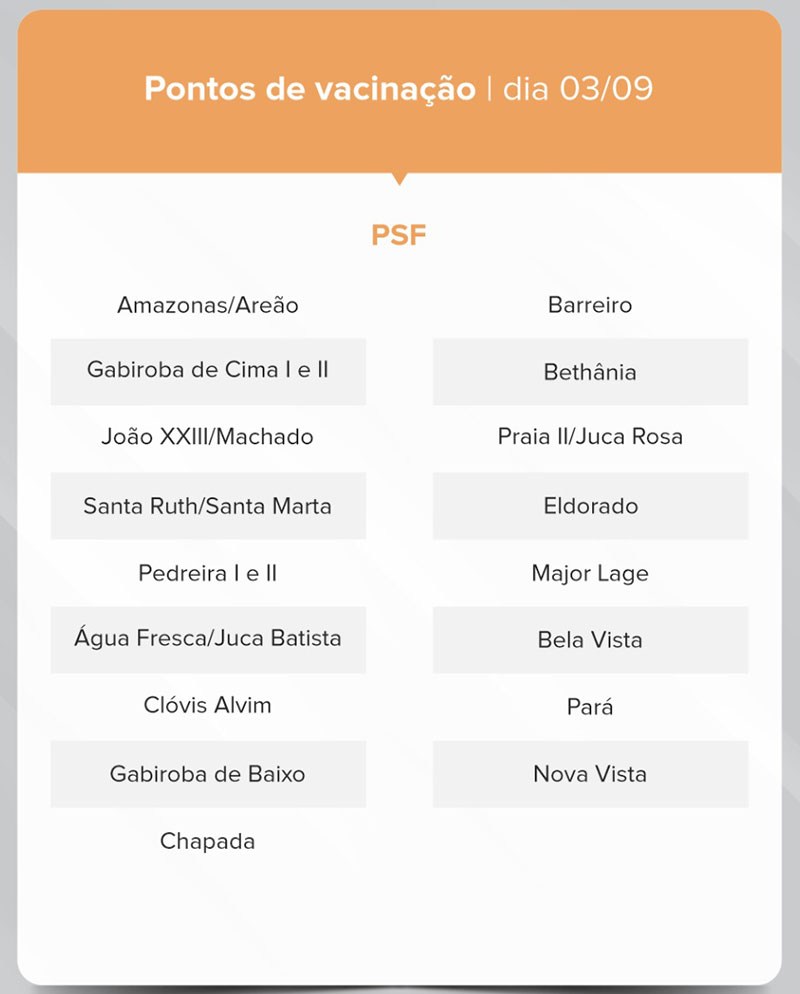Click the dia 03/09 date text
The width and height of the screenshot is (800, 994).
point(578,88)
